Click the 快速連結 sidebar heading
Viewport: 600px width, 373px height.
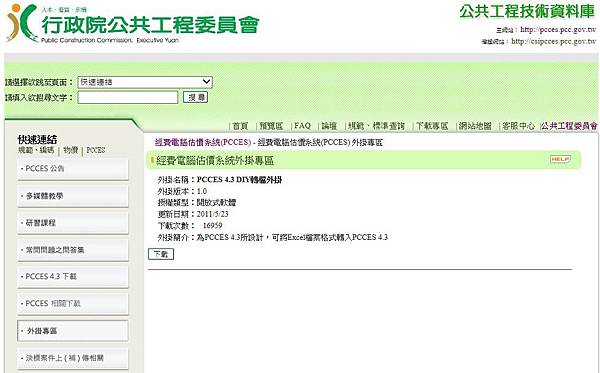[37, 139]
